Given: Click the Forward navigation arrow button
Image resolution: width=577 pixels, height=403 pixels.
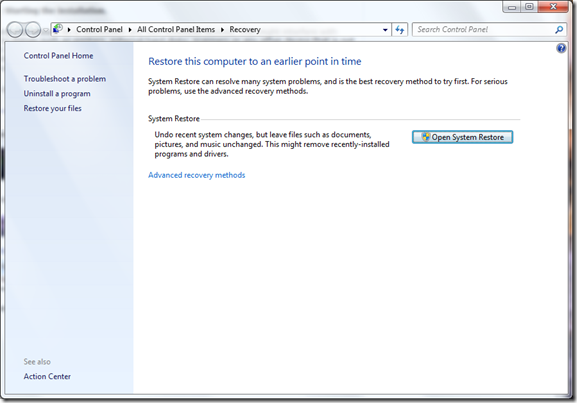Looking at the screenshot, I should [x=33, y=29].
